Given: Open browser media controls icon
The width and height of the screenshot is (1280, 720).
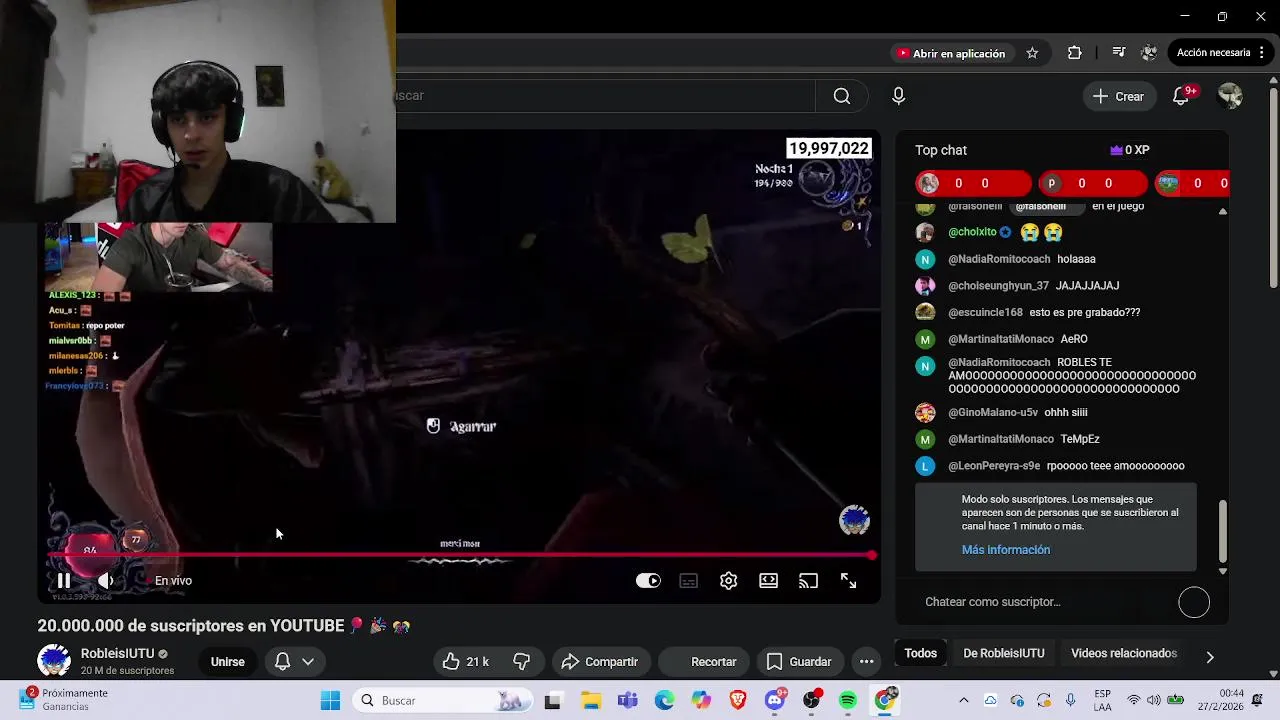Looking at the screenshot, I should pos(1119,53).
